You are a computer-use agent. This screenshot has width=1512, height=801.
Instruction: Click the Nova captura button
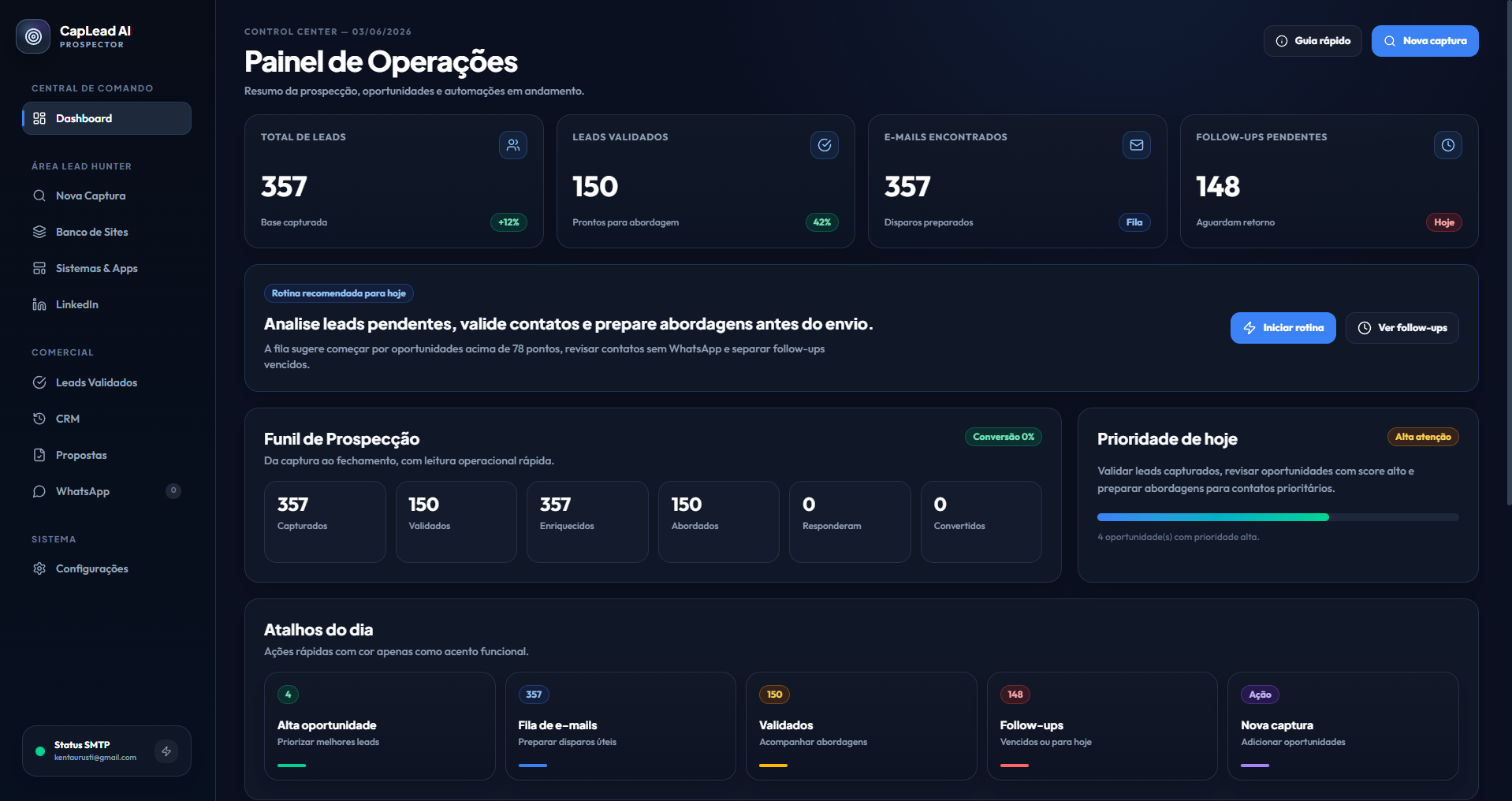coord(1424,41)
